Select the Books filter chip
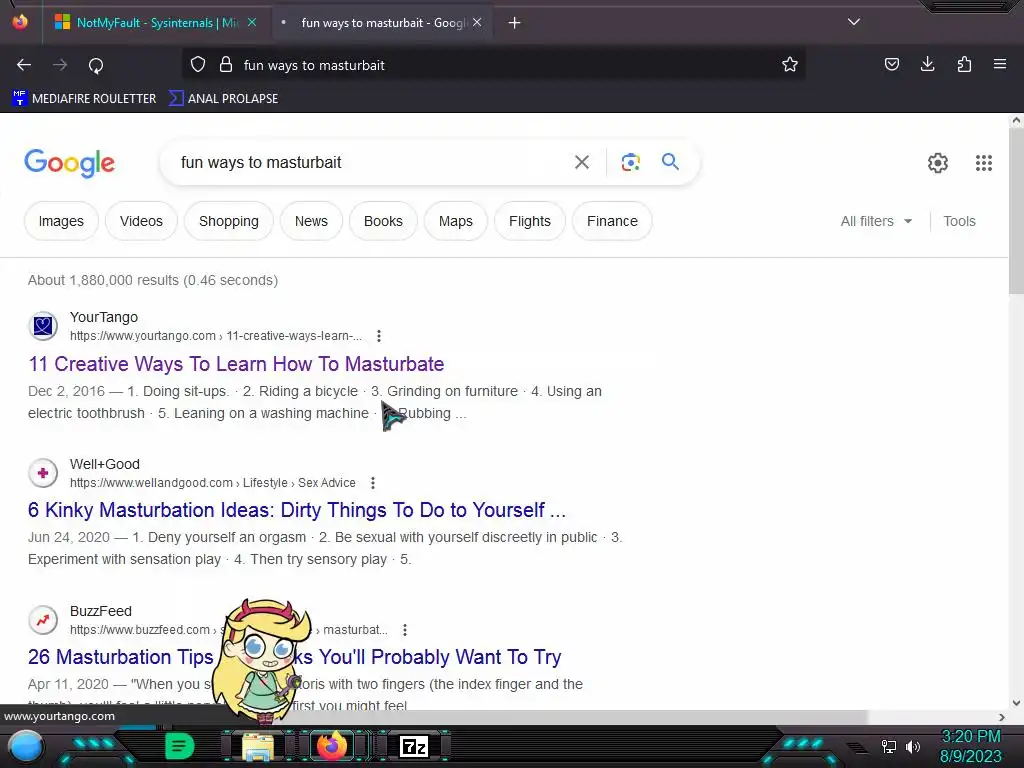This screenshot has height=768, width=1024. point(383,221)
